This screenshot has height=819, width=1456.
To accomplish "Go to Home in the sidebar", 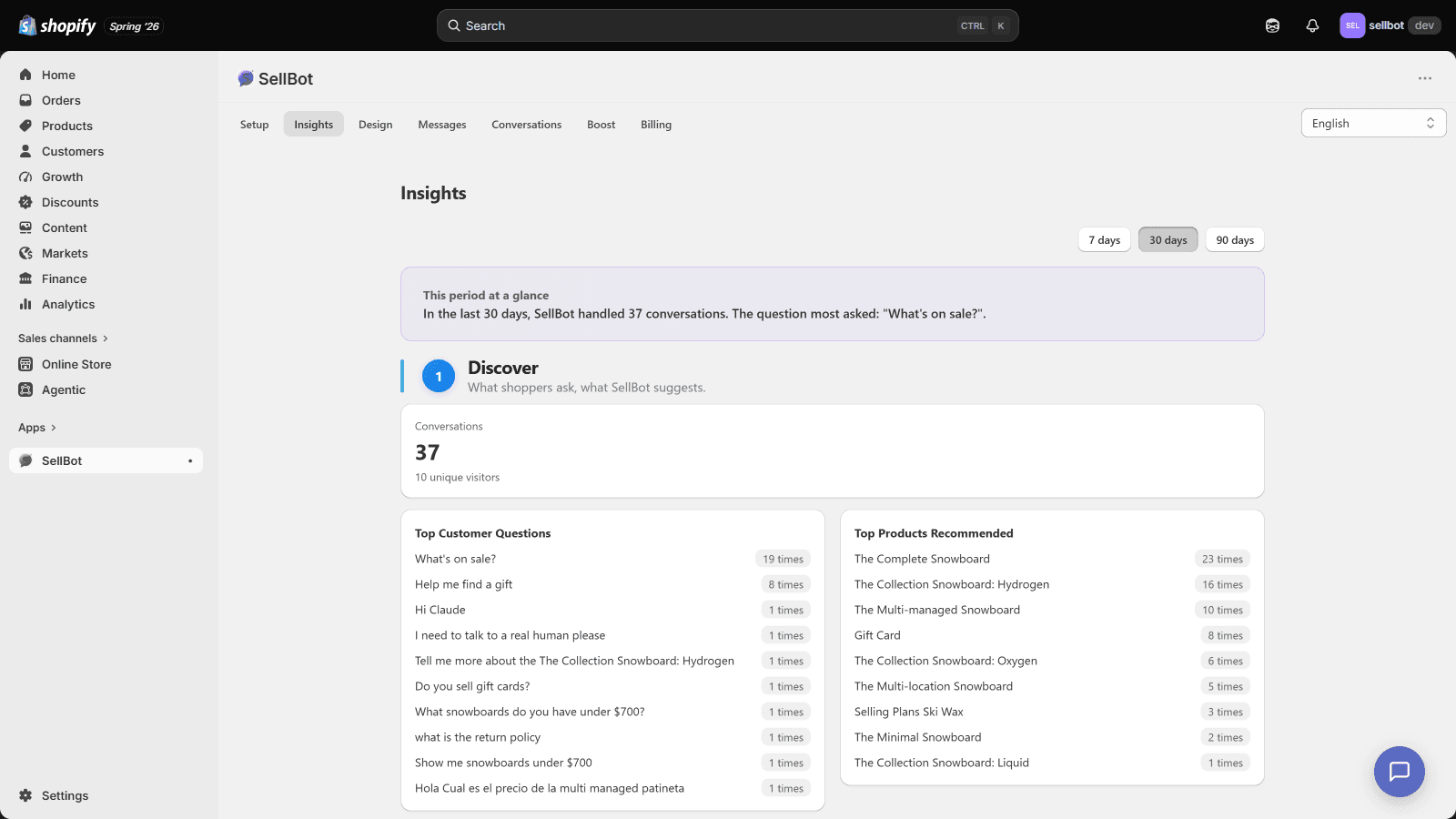I will 106,75.
